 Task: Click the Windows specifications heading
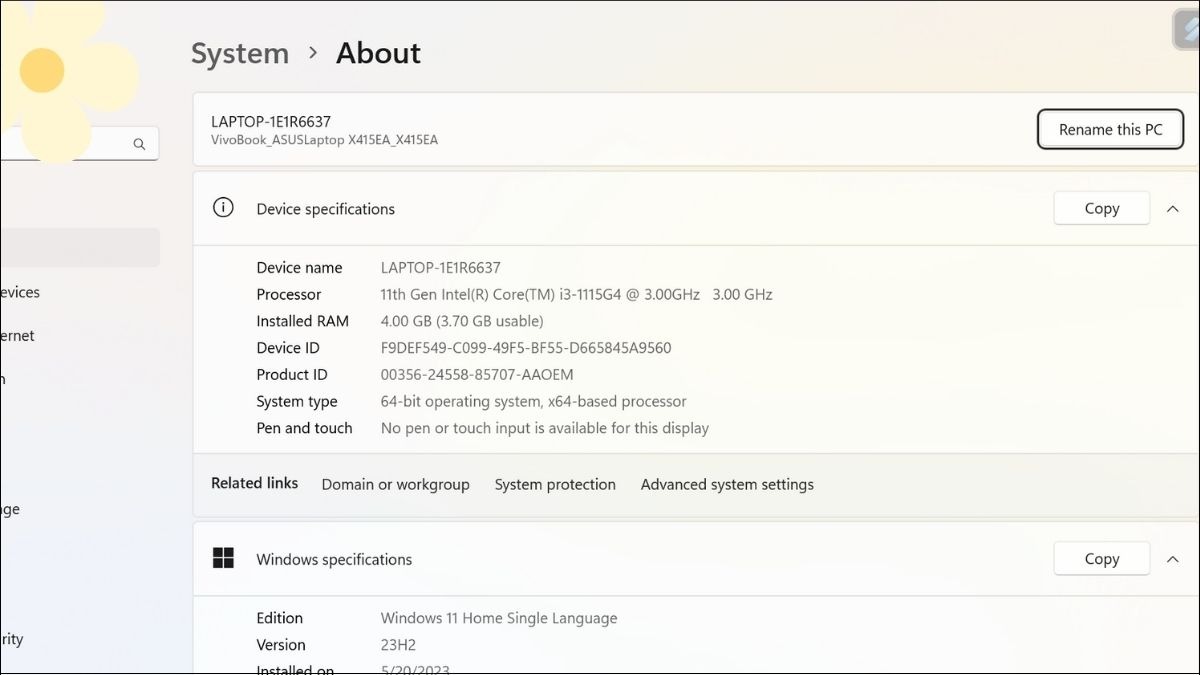click(x=334, y=559)
